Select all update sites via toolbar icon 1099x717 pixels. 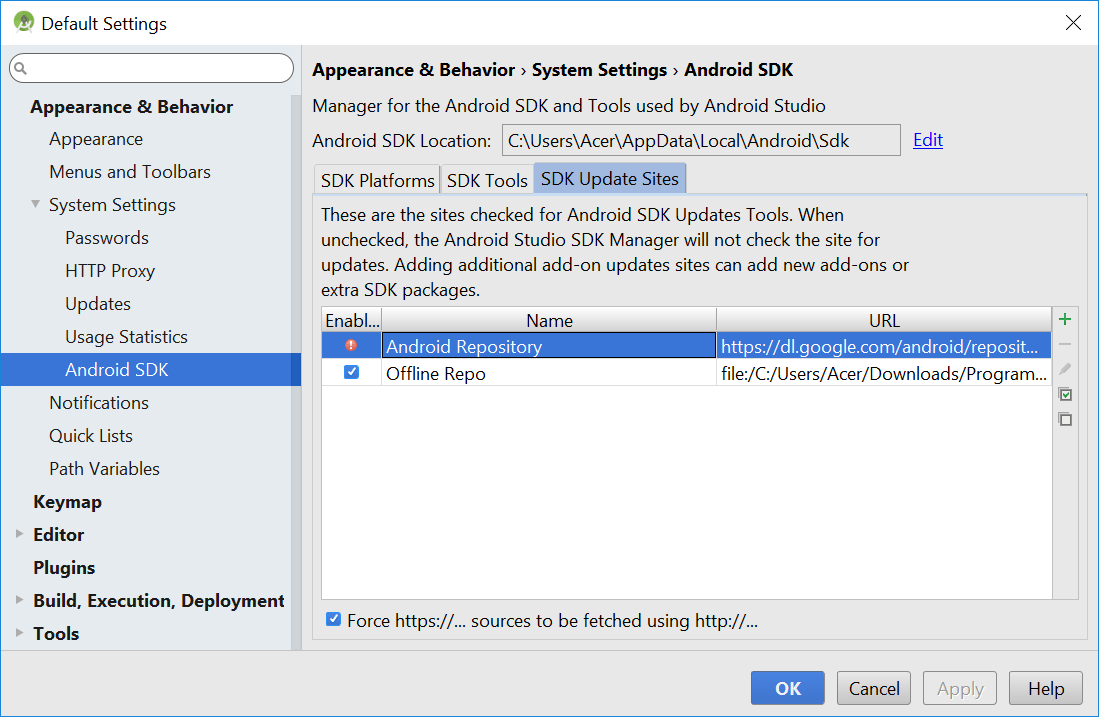tap(1065, 394)
